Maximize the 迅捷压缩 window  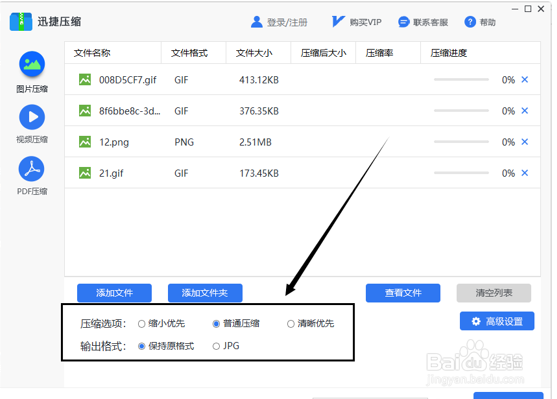[528, 9]
